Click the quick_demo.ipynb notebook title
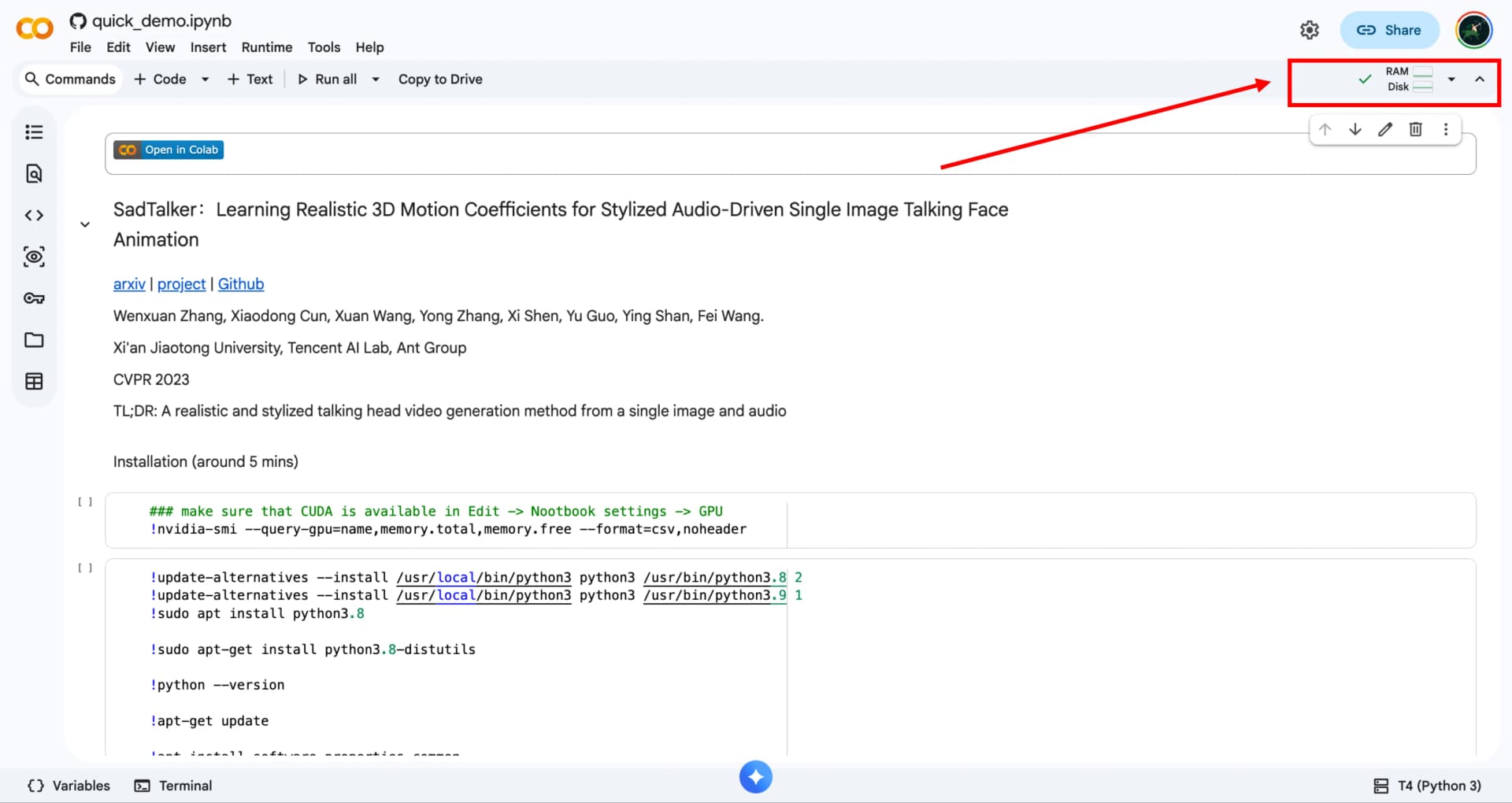1512x803 pixels. pyautogui.click(x=161, y=21)
